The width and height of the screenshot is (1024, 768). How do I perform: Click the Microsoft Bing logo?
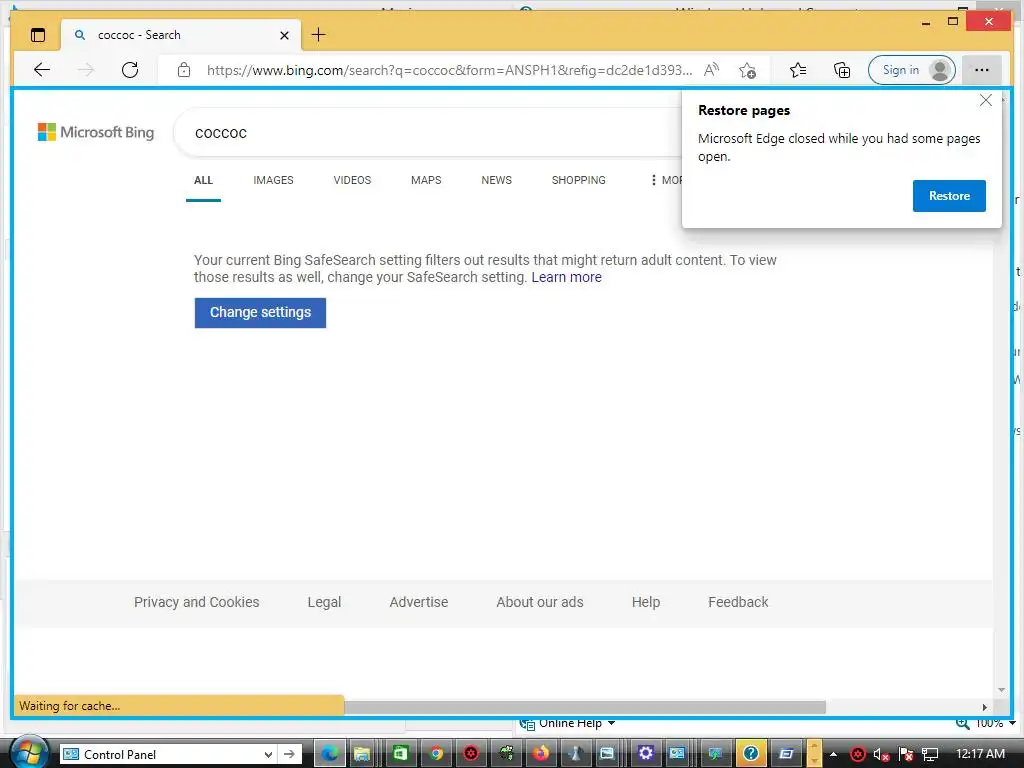[x=96, y=133]
